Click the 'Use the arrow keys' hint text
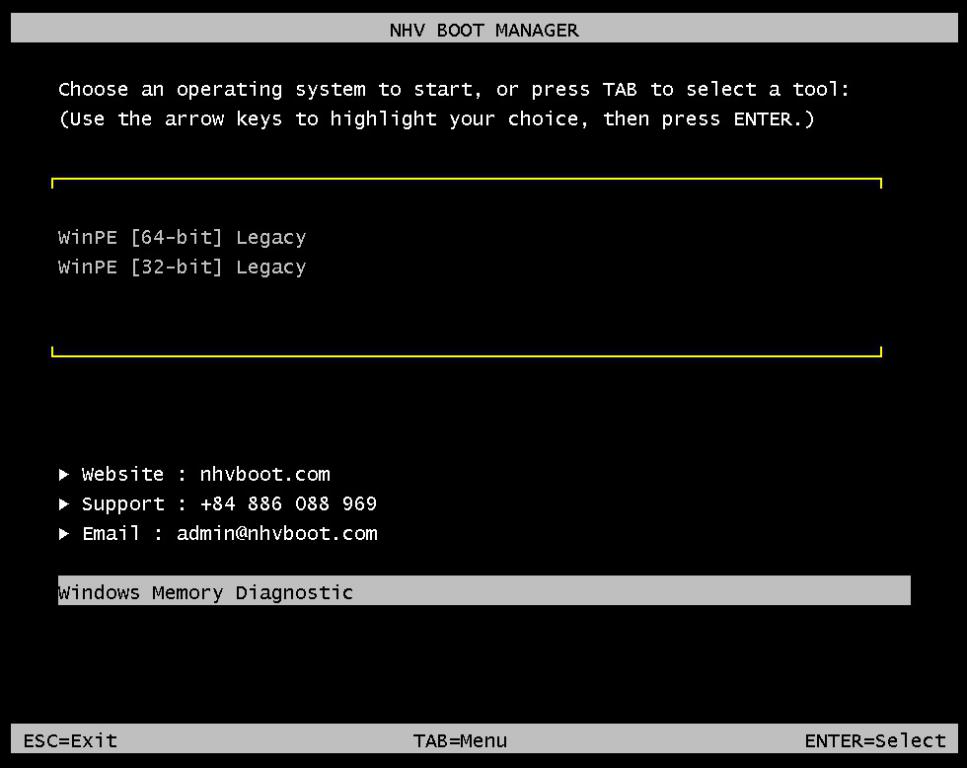967x768 pixels. pyautogui.click(x=436, y=120)
